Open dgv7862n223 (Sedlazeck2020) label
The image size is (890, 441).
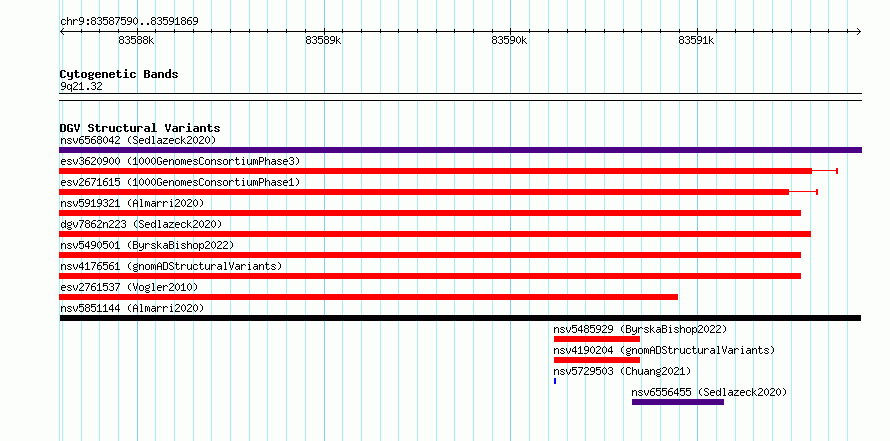(x=141, y=224)
